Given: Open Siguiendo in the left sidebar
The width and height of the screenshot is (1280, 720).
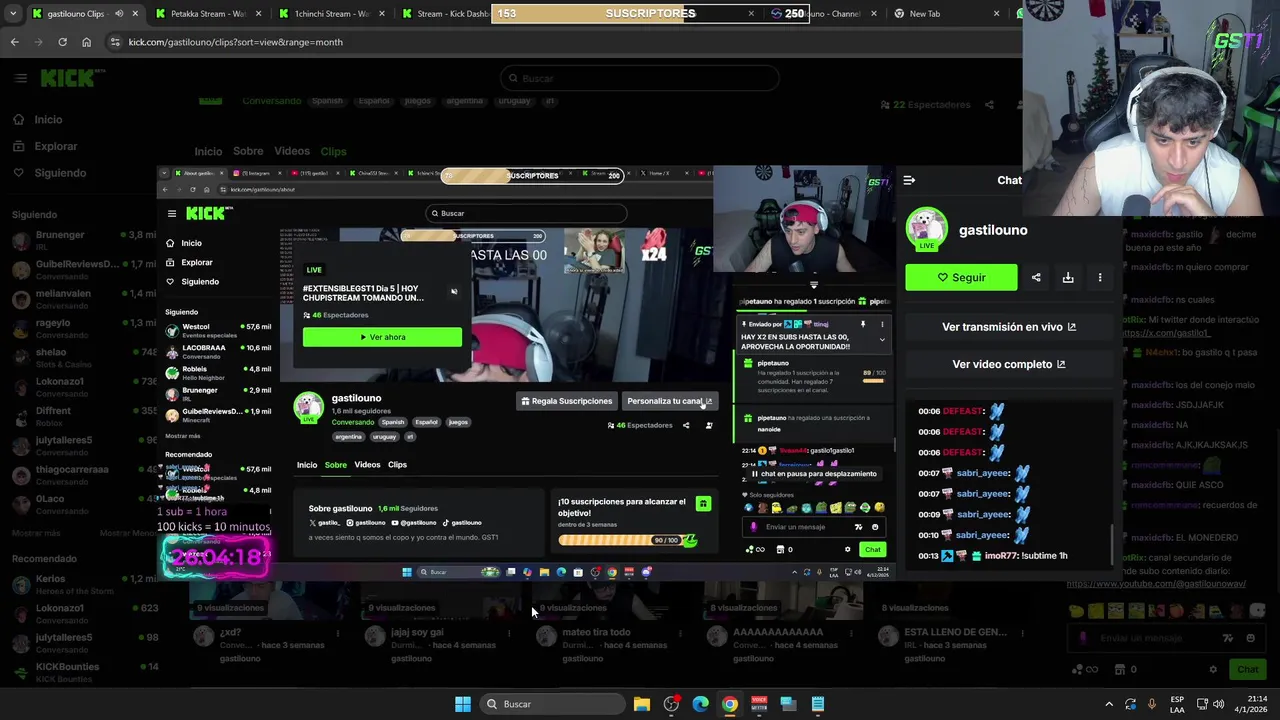Looking at the screenshot, I should click(60, 173).
